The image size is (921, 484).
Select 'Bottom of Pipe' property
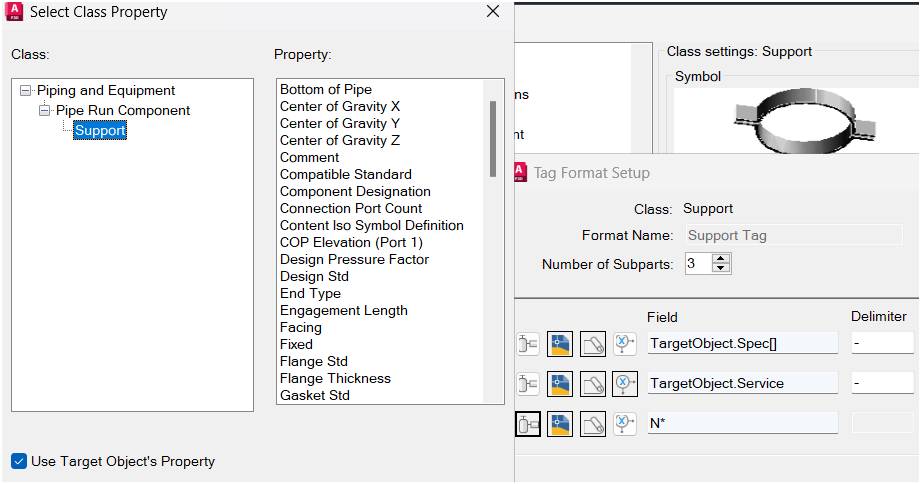pos(326,89)
